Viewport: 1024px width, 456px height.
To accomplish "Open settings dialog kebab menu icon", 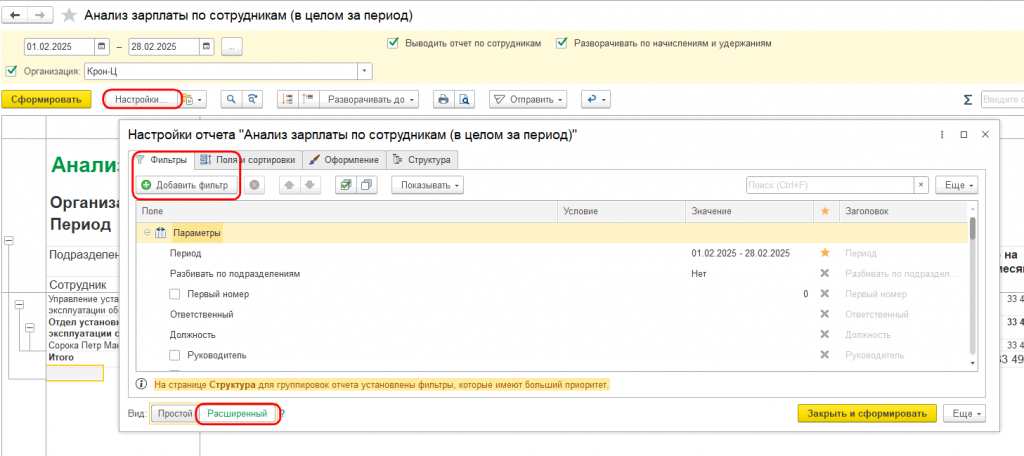I will coord(942,134).
